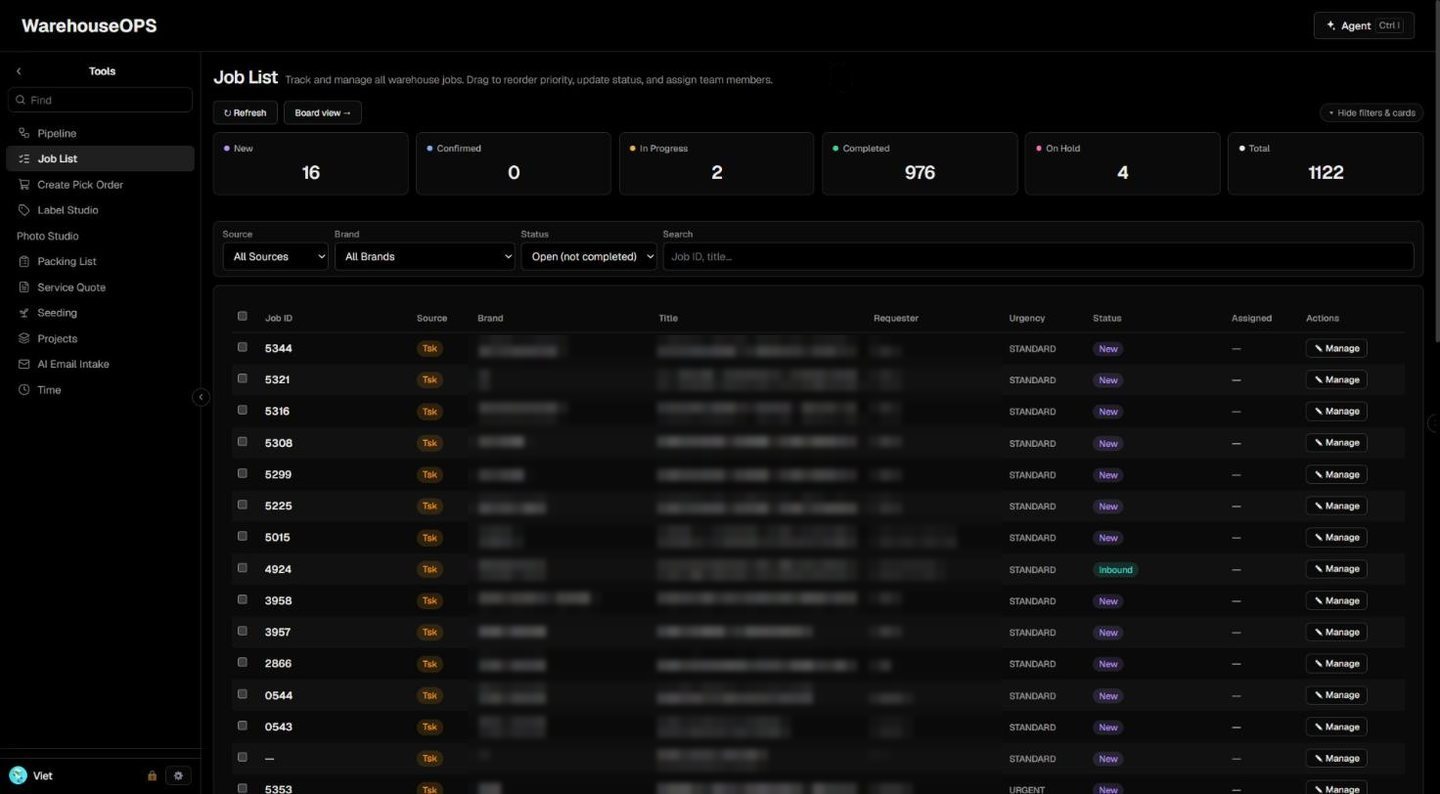Click the Refresh button
The height and width of the screenshot is (794, 1440).
tap(245, 113)
